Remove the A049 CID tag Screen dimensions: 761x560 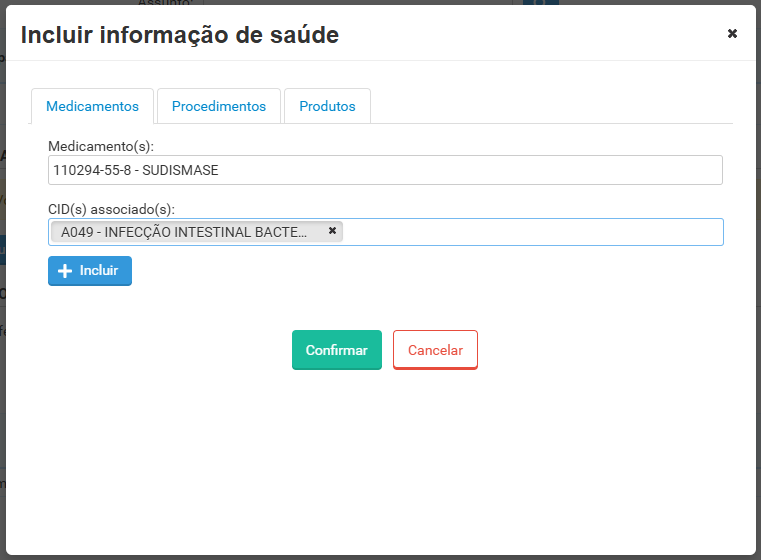[x=332, y=230]
